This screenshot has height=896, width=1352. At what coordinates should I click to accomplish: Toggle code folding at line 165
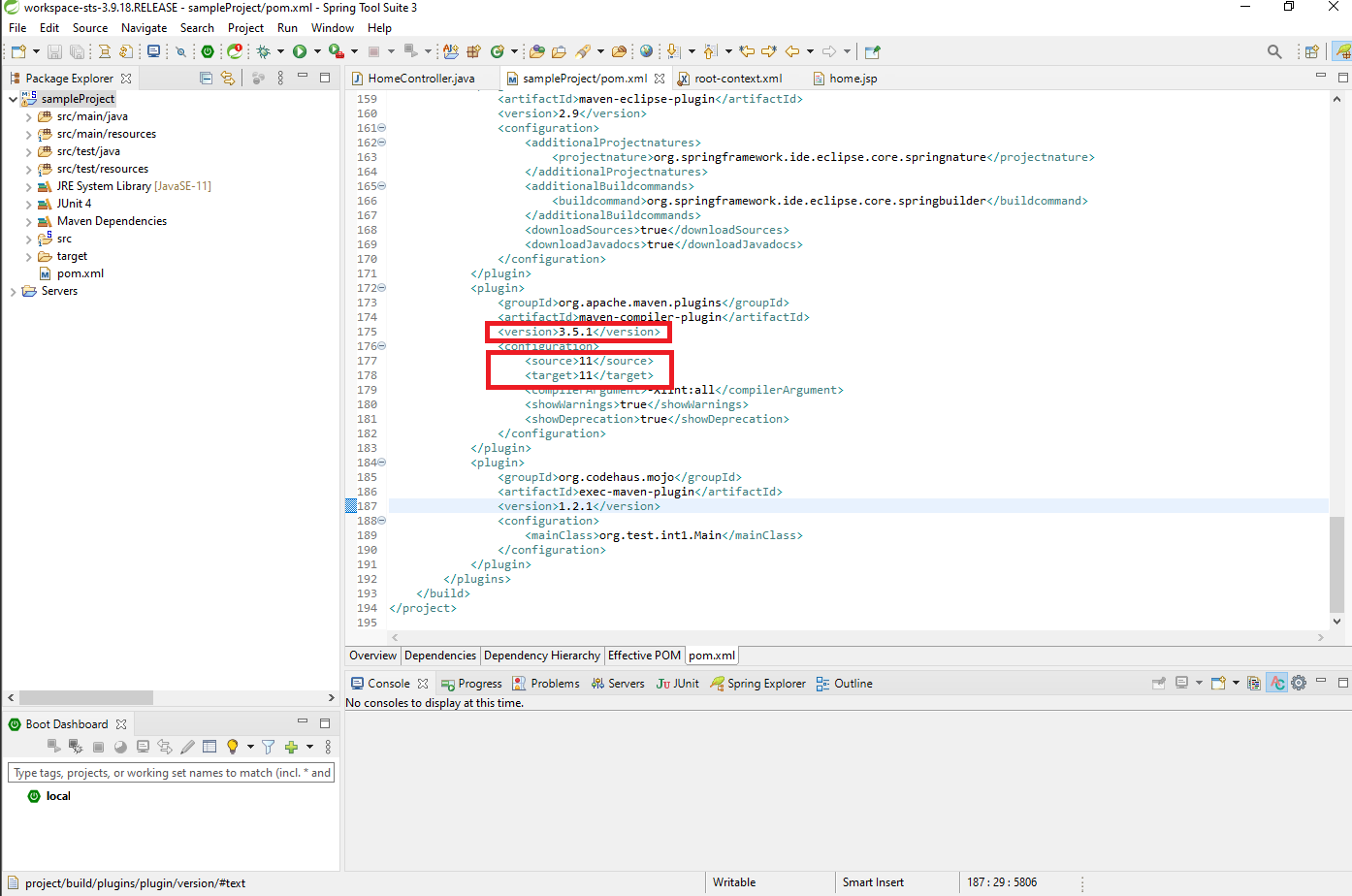point(382,186)
